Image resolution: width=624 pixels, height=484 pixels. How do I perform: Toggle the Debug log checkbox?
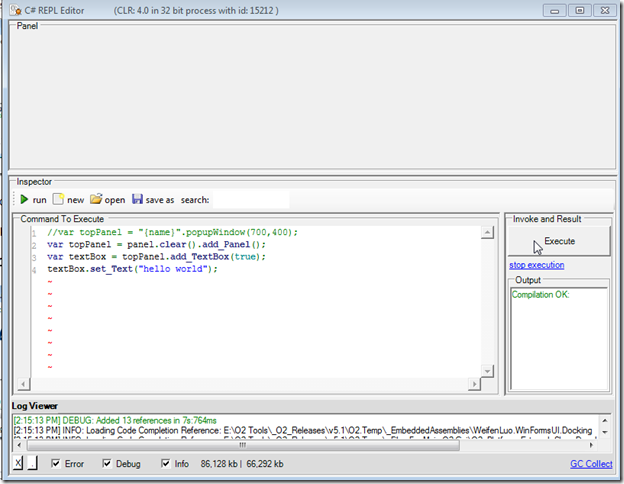point(107,463)
